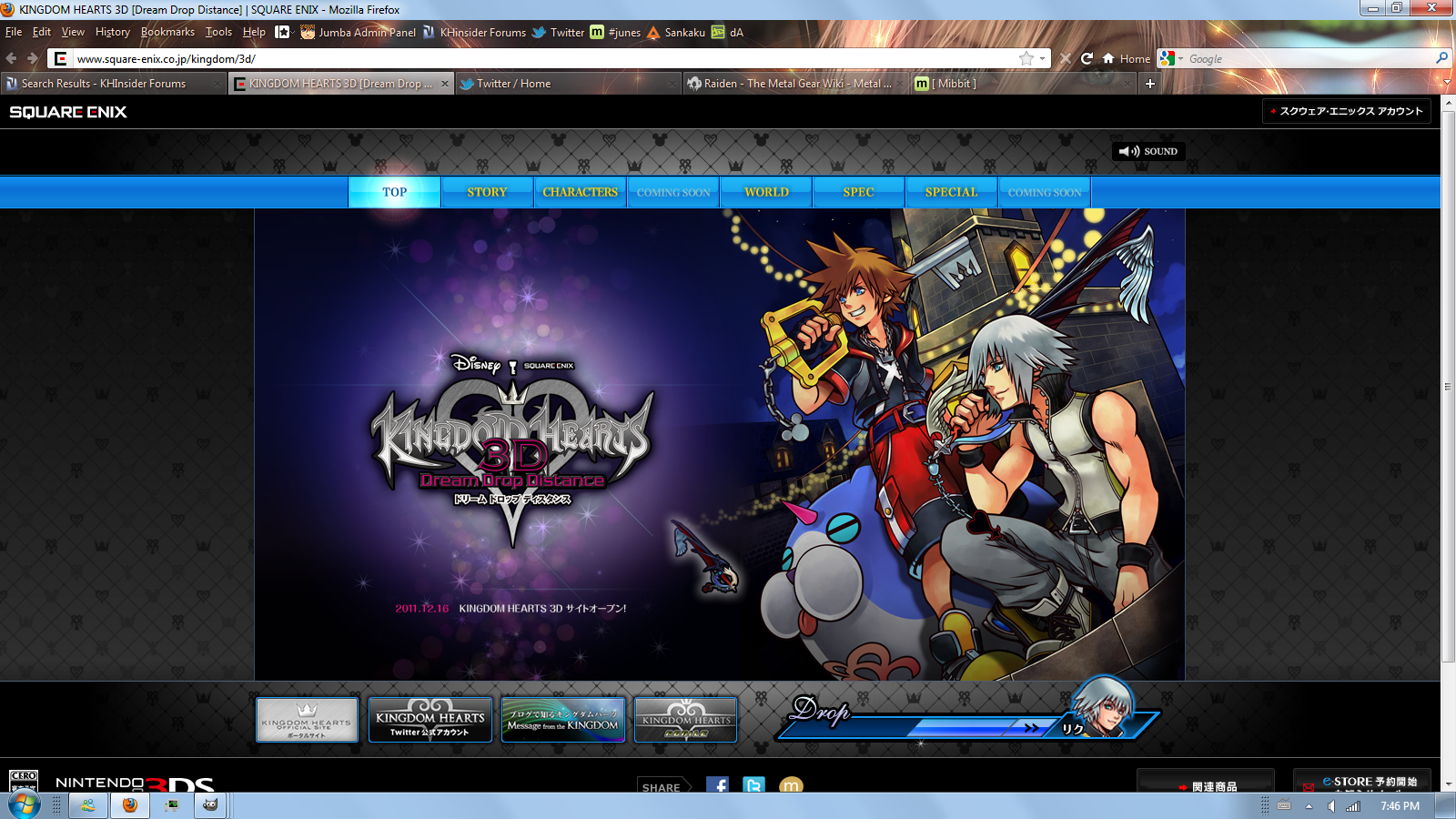
Task: Open the History menu
Action: [x=113, y=32]
